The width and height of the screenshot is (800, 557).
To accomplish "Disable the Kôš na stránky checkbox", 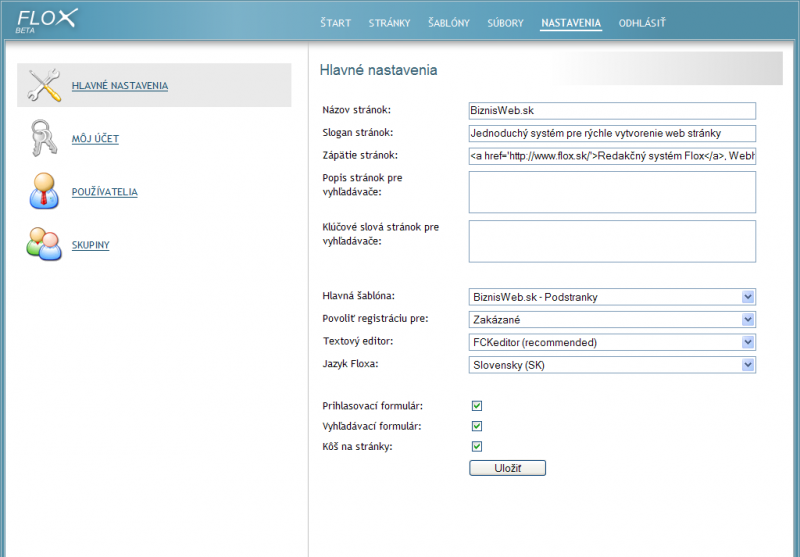I will click(477, 446).
